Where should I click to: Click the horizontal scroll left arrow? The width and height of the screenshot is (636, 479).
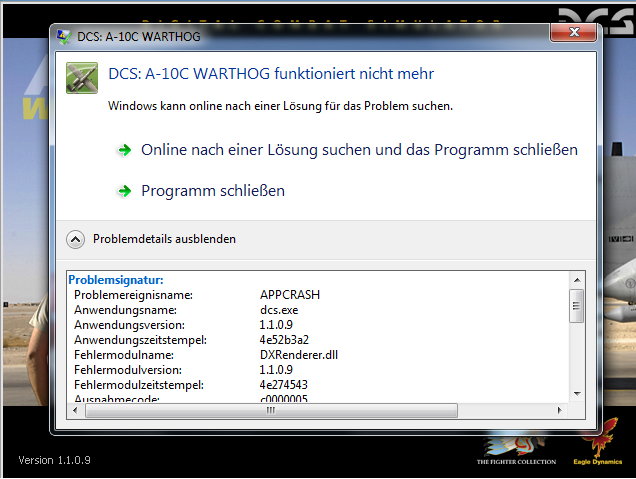tap(75, 410)
